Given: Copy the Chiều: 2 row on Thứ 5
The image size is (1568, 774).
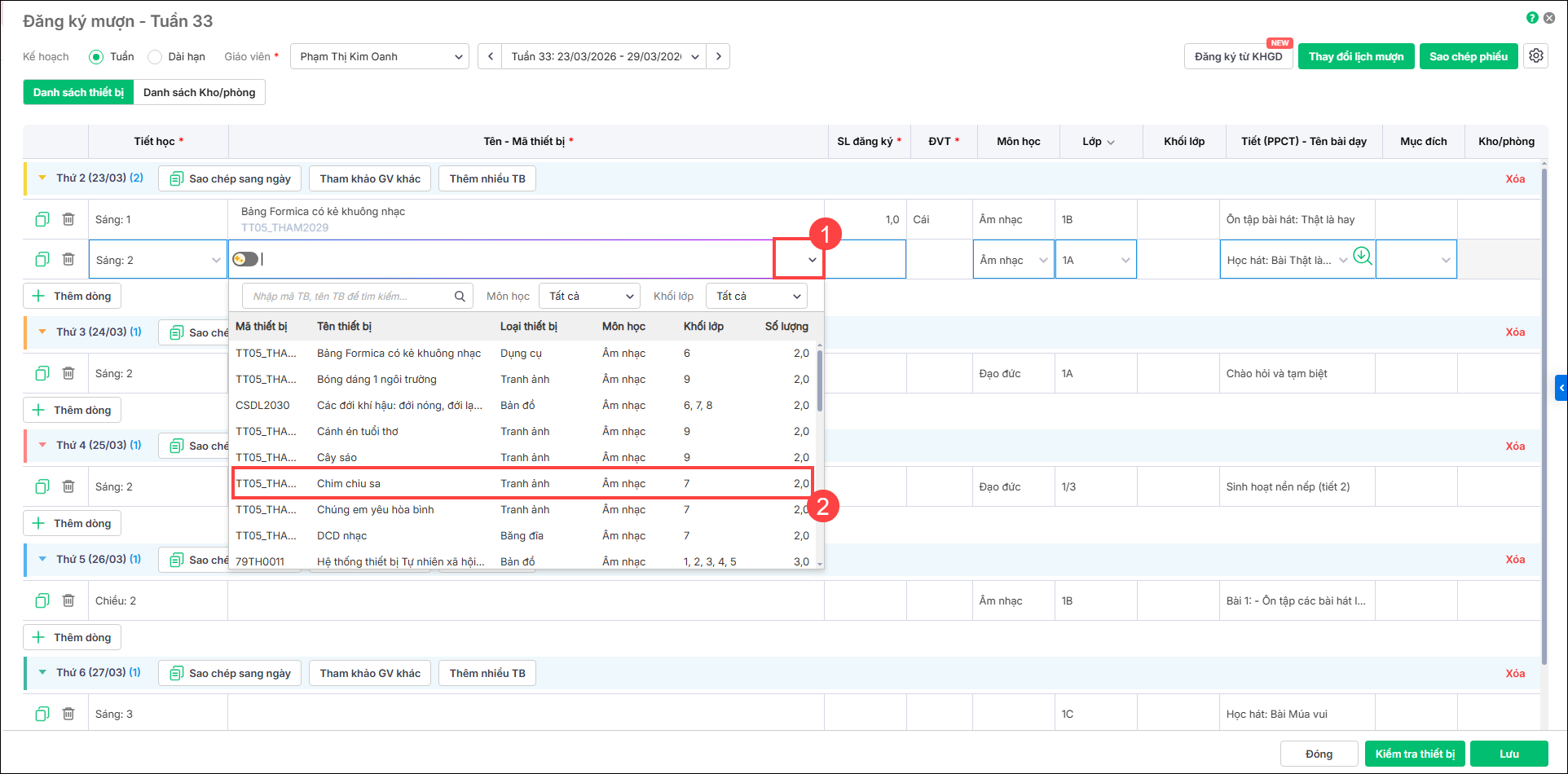Looking at the screenshot, I should pos(42,600).
